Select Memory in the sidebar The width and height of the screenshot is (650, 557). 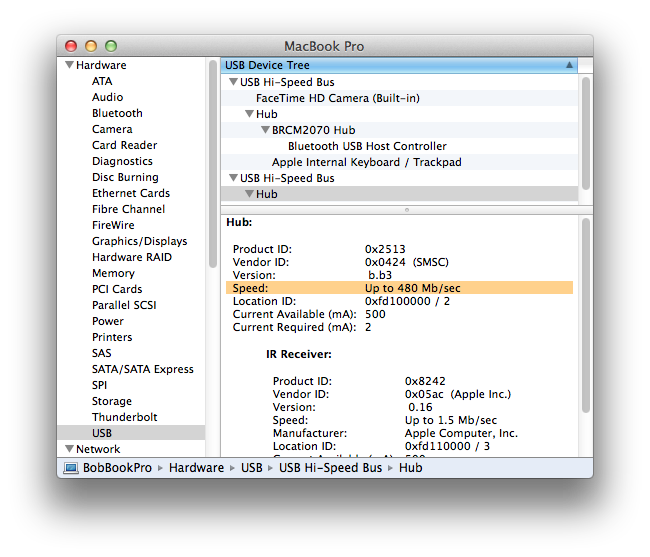pos(113,273)
